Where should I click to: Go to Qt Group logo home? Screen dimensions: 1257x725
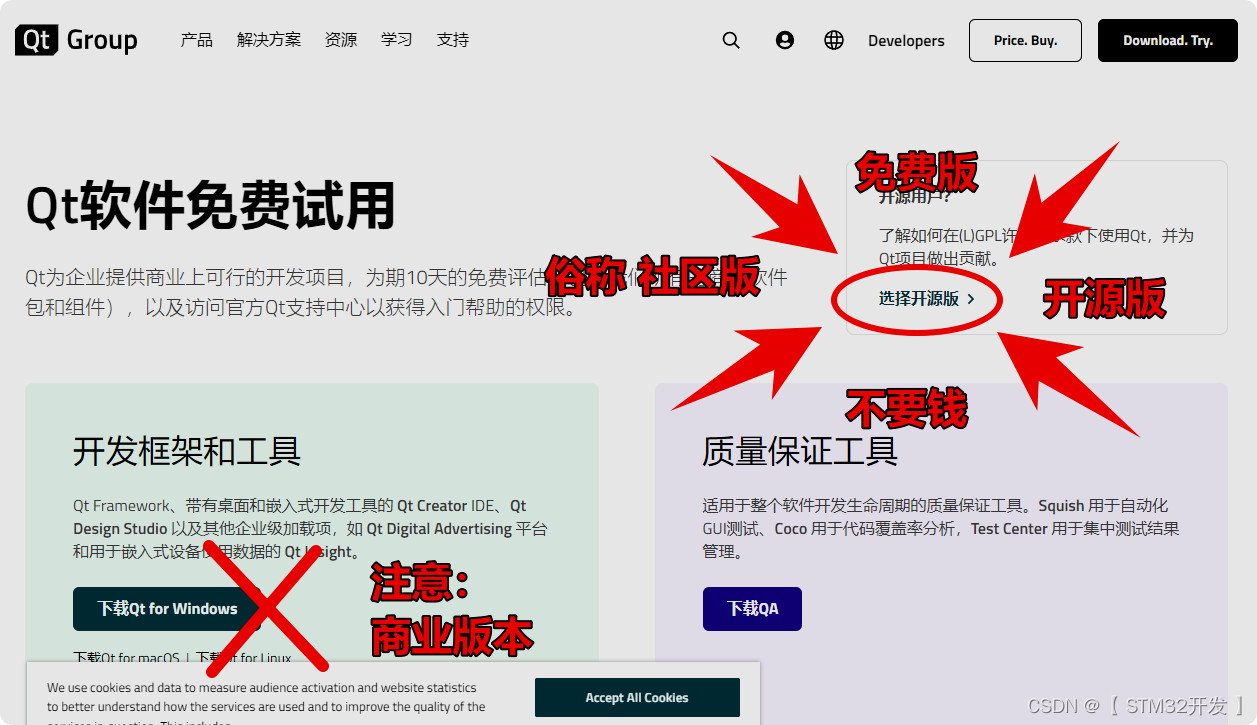pyautogui.click(x=77, y=40)
